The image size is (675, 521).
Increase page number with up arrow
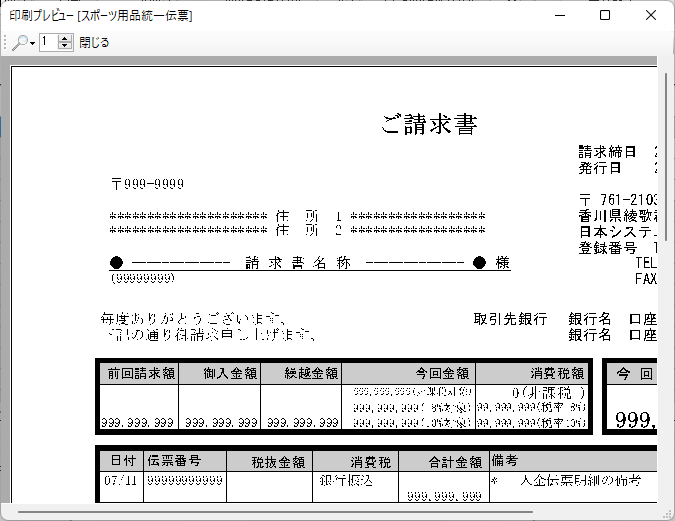(65, 38)
